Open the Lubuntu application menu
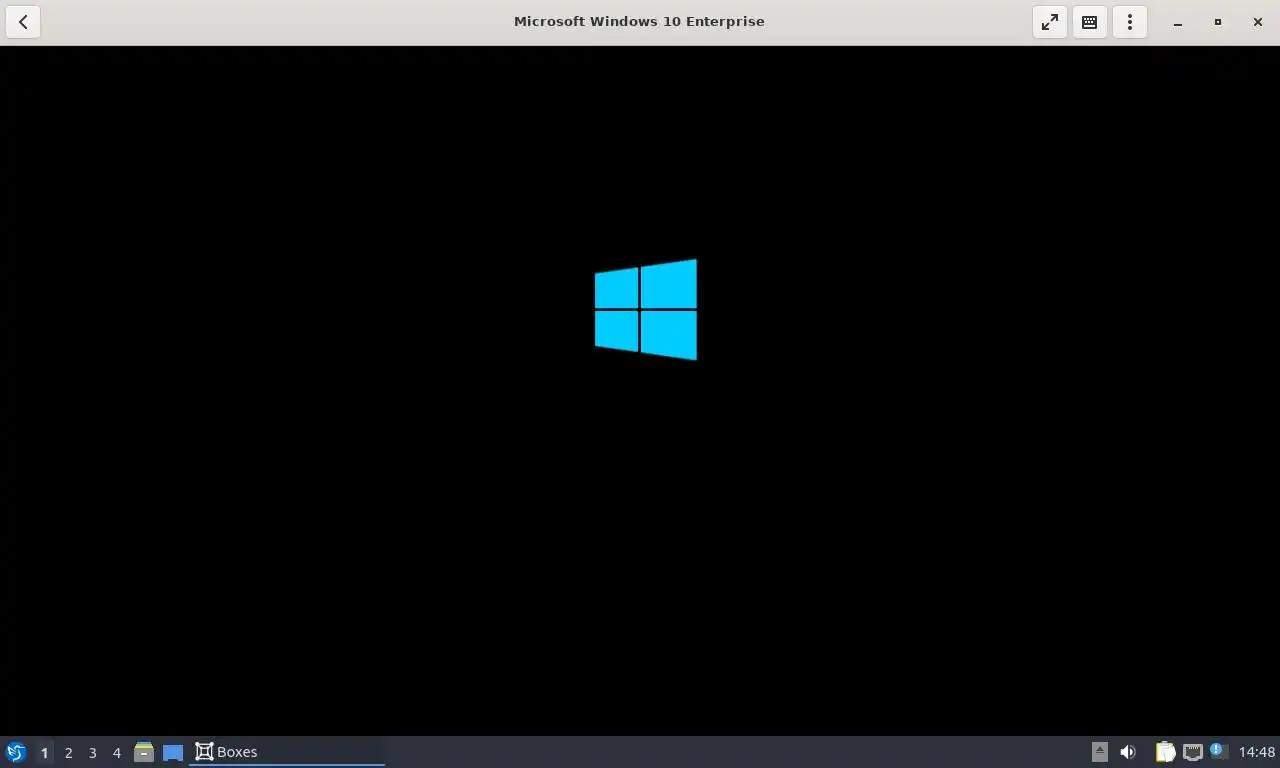 (16, 752)
